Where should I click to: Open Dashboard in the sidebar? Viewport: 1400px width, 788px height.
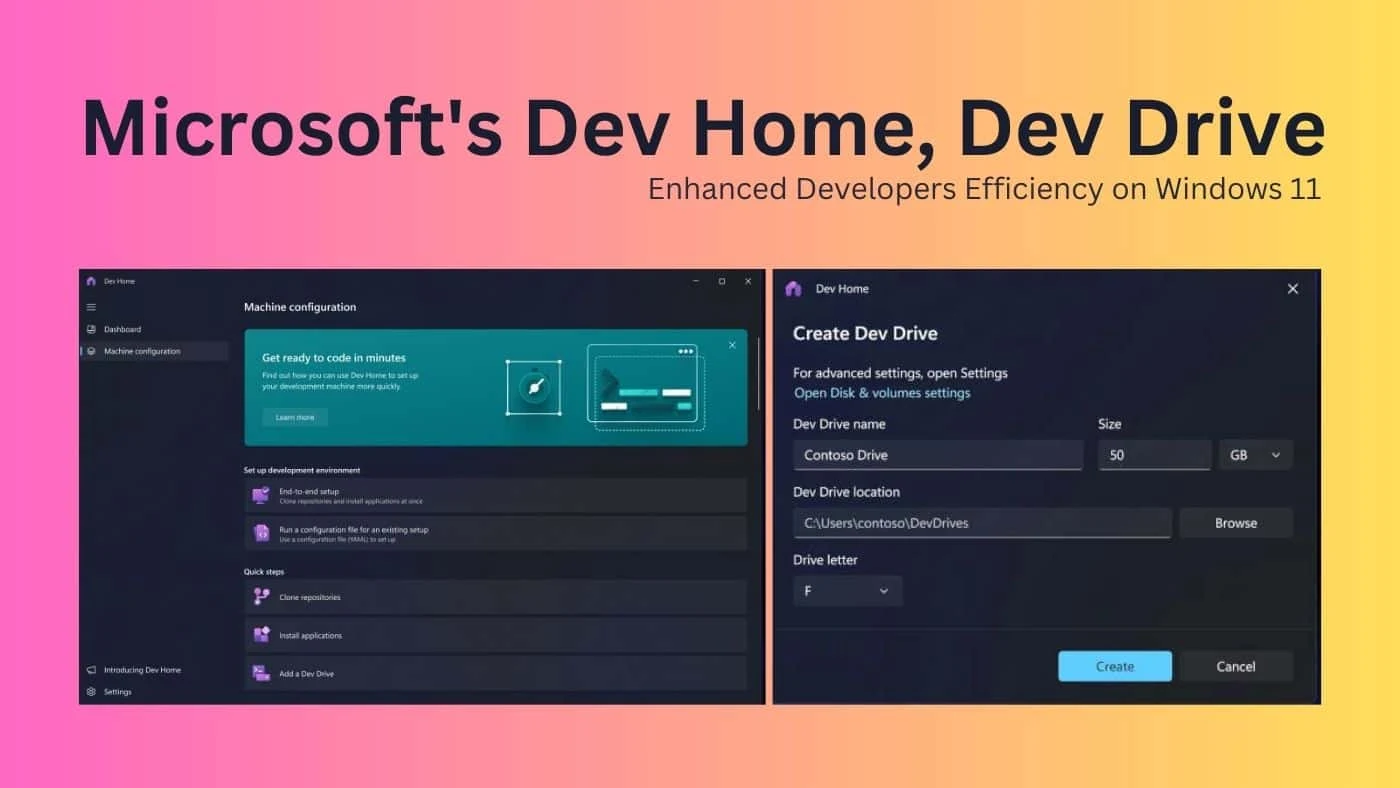155,329
